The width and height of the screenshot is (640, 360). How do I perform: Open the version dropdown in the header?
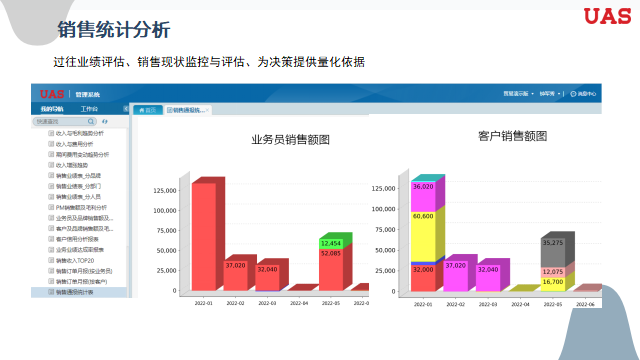coord(518,93)
